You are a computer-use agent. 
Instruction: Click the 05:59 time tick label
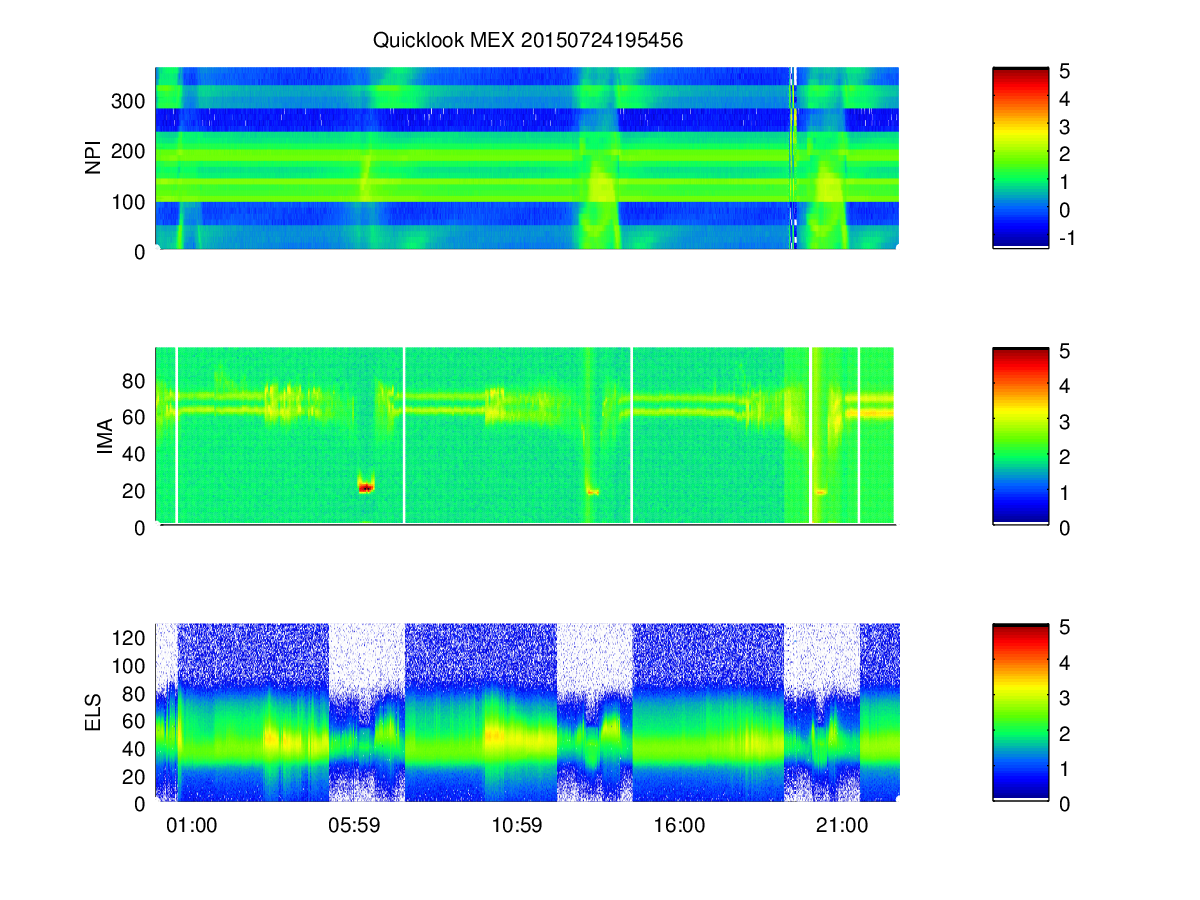[x=354, y=825]
